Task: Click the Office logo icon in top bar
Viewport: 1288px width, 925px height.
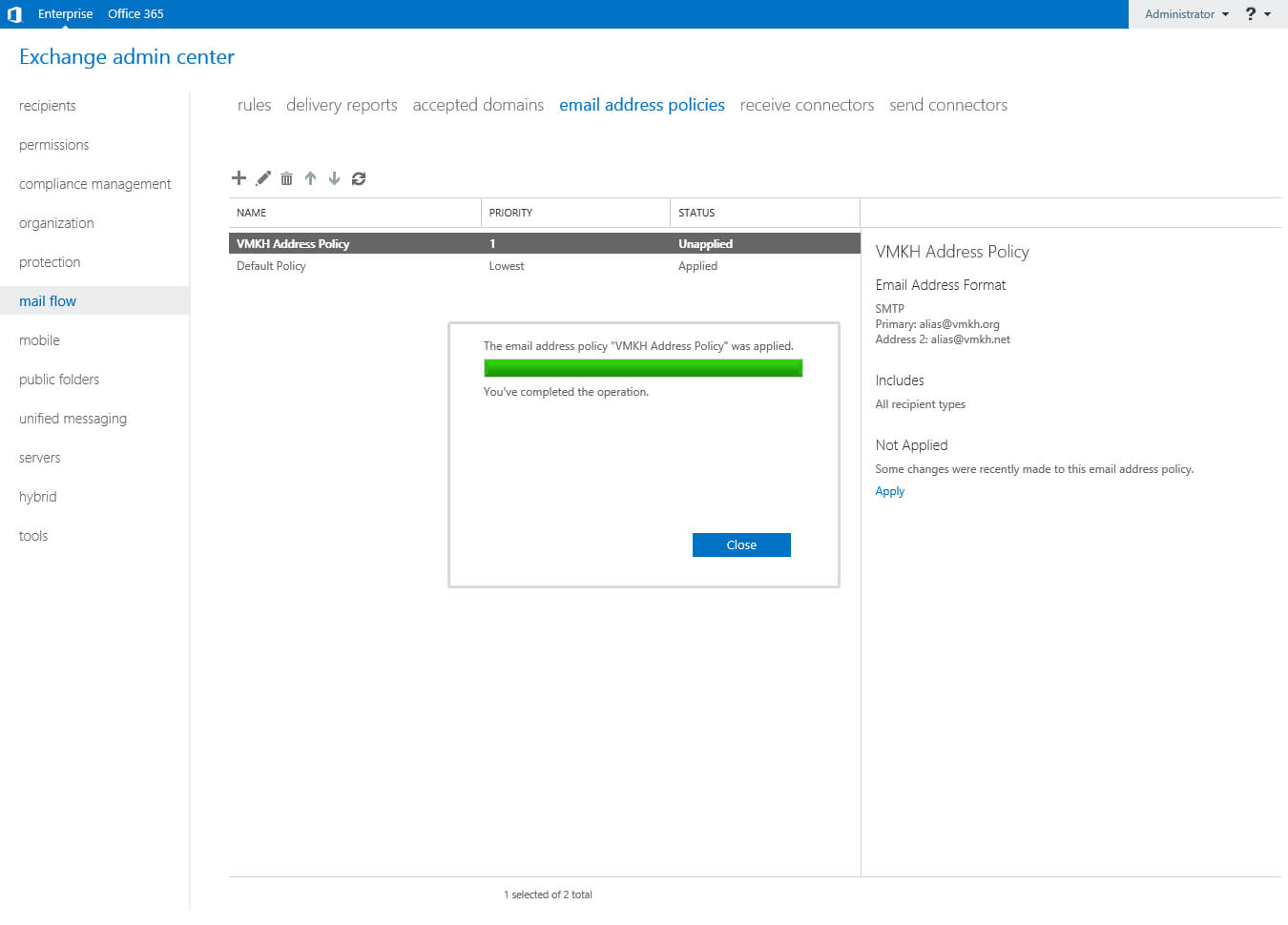Action: (14, 14)
